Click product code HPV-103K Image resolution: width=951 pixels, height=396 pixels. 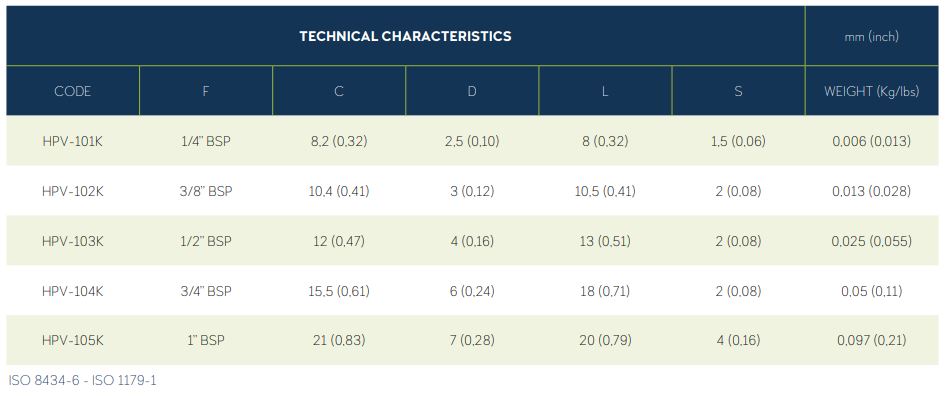pos(73,241)
